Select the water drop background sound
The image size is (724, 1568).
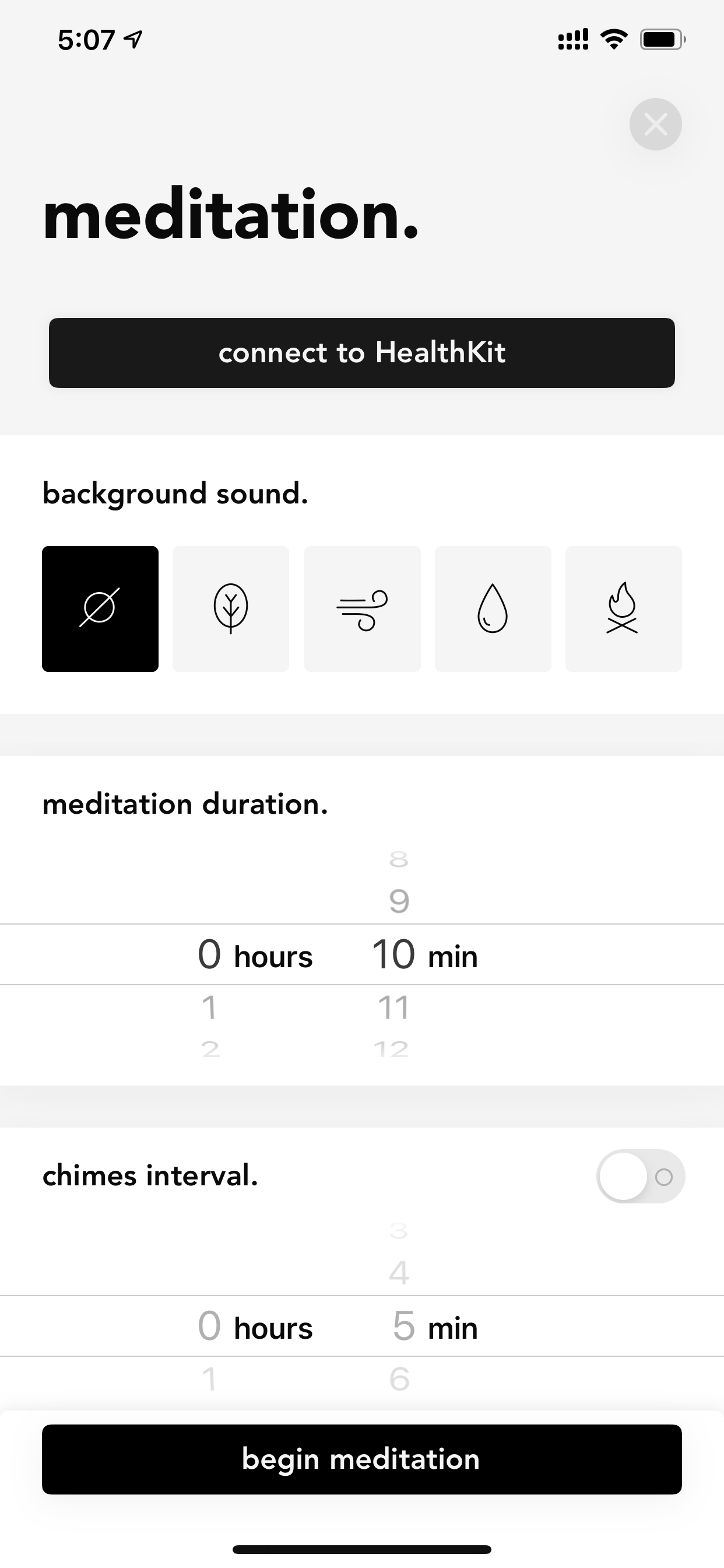pos(493,608)
